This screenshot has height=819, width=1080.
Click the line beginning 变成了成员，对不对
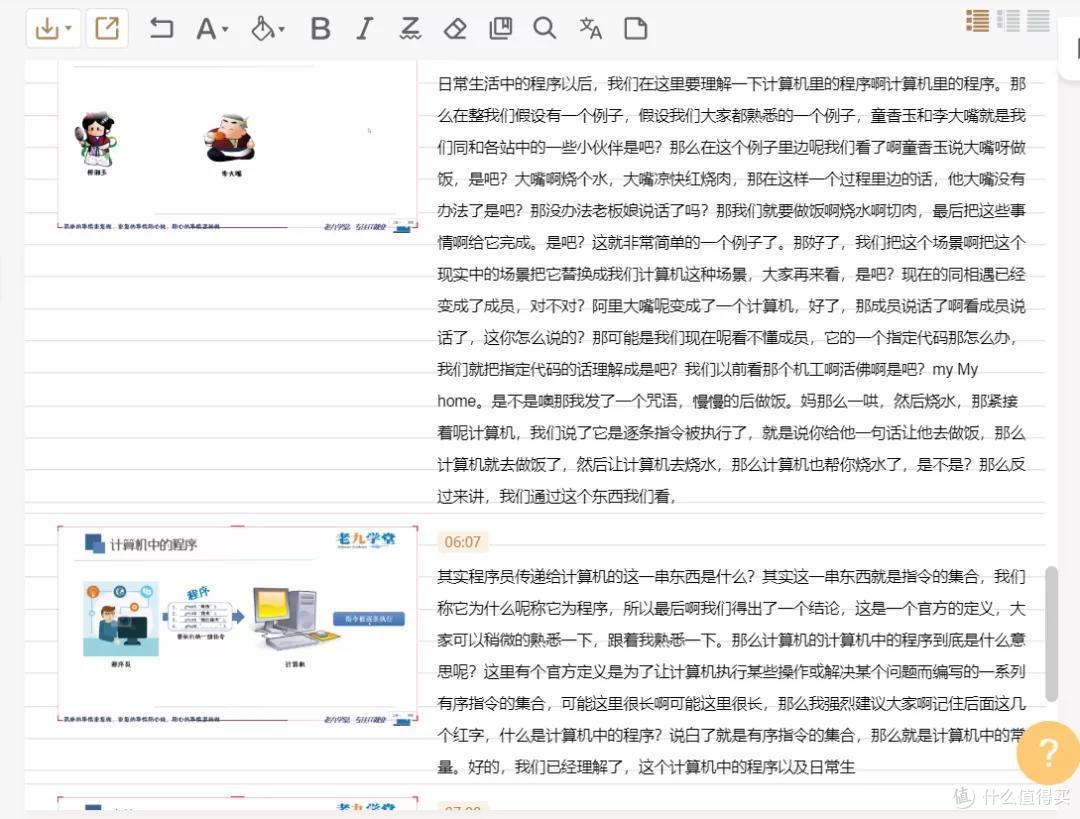tap(731, 306)
